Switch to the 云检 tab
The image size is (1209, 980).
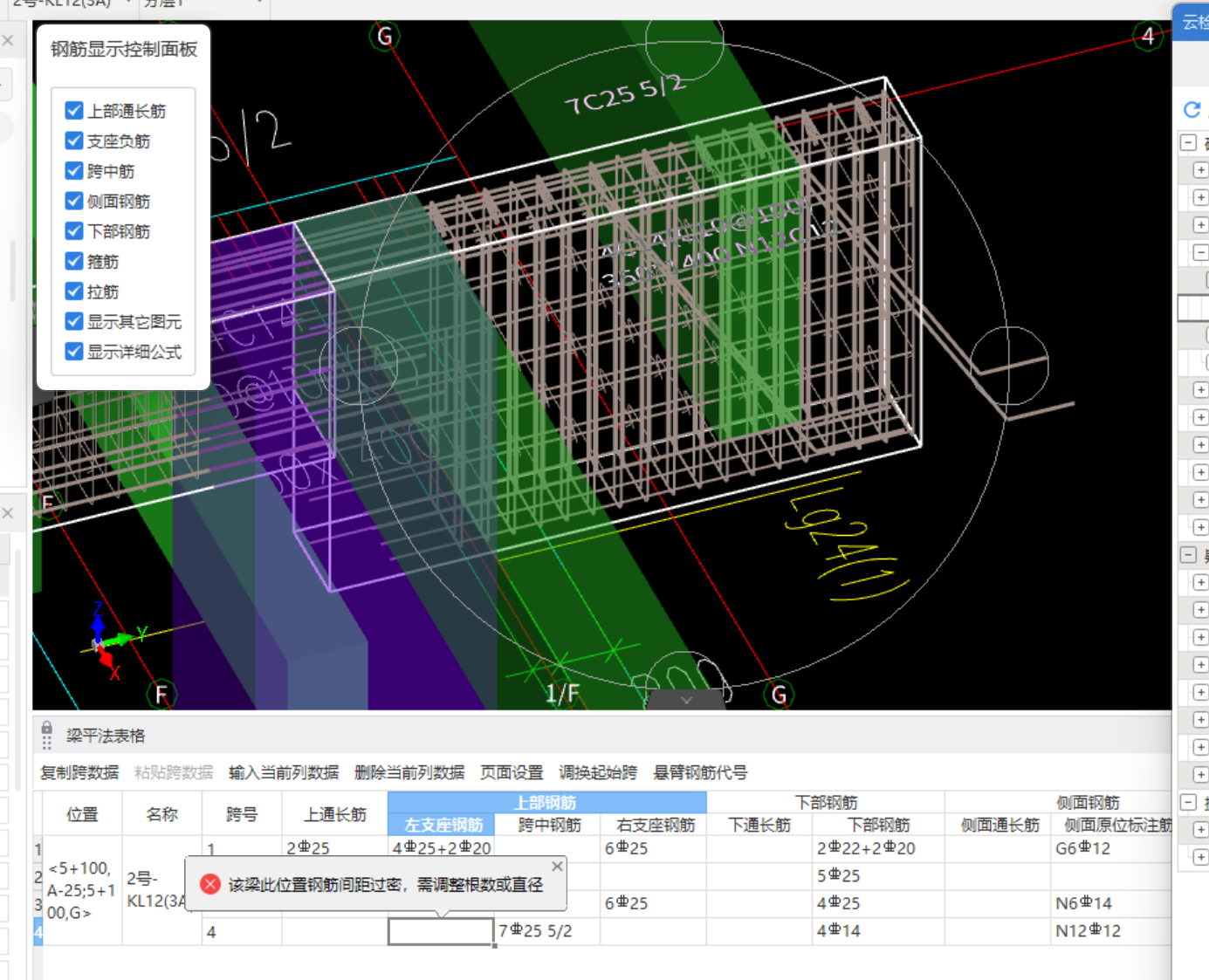coord(1194,23)
